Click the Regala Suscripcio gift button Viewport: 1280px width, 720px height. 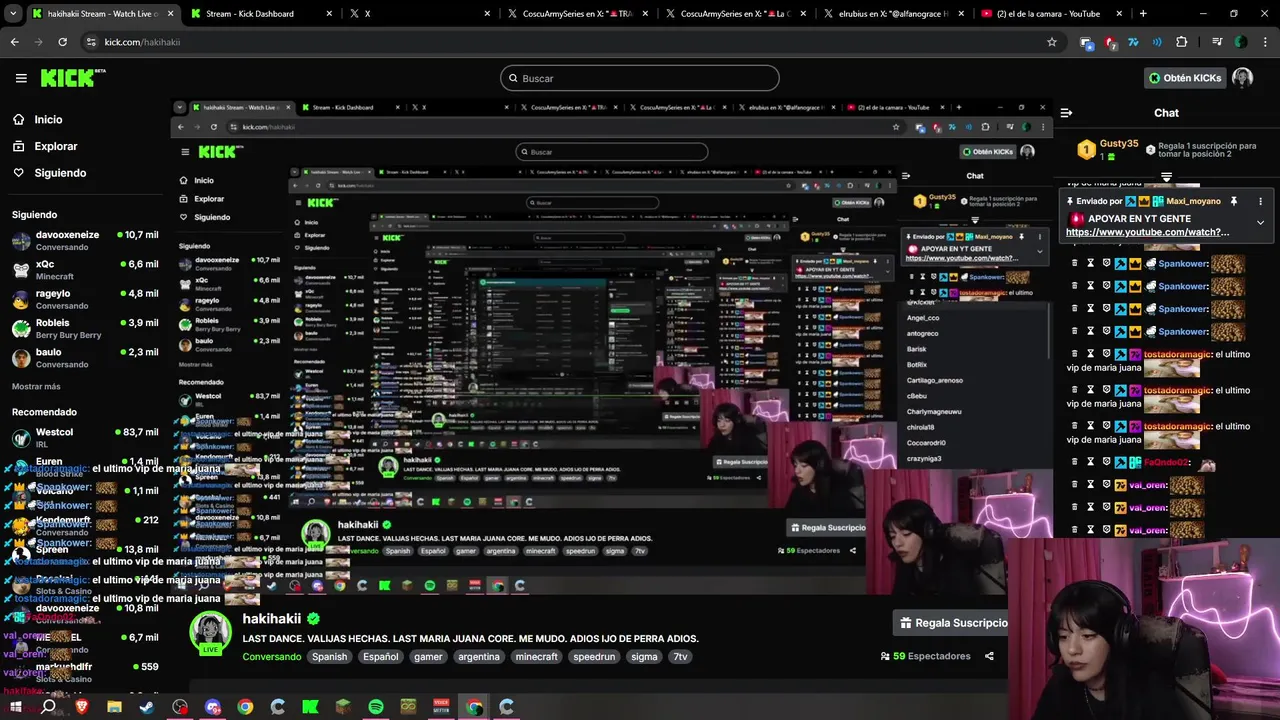point(952,623)
